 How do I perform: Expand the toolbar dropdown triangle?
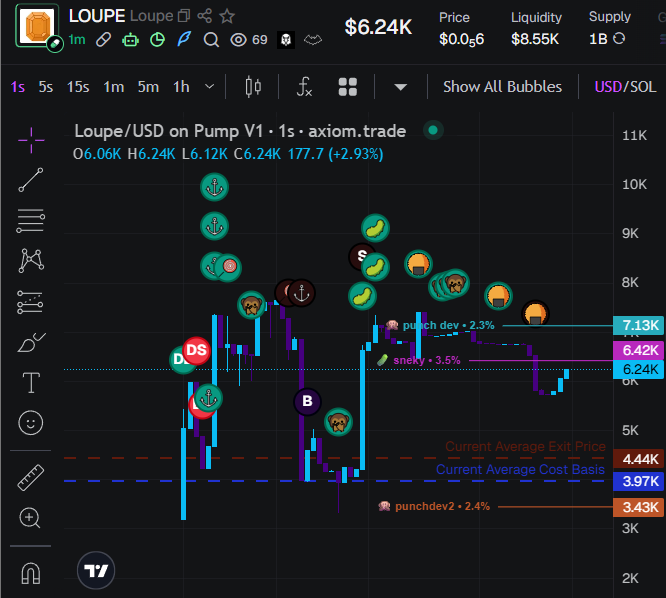click(x=400, y=87)
